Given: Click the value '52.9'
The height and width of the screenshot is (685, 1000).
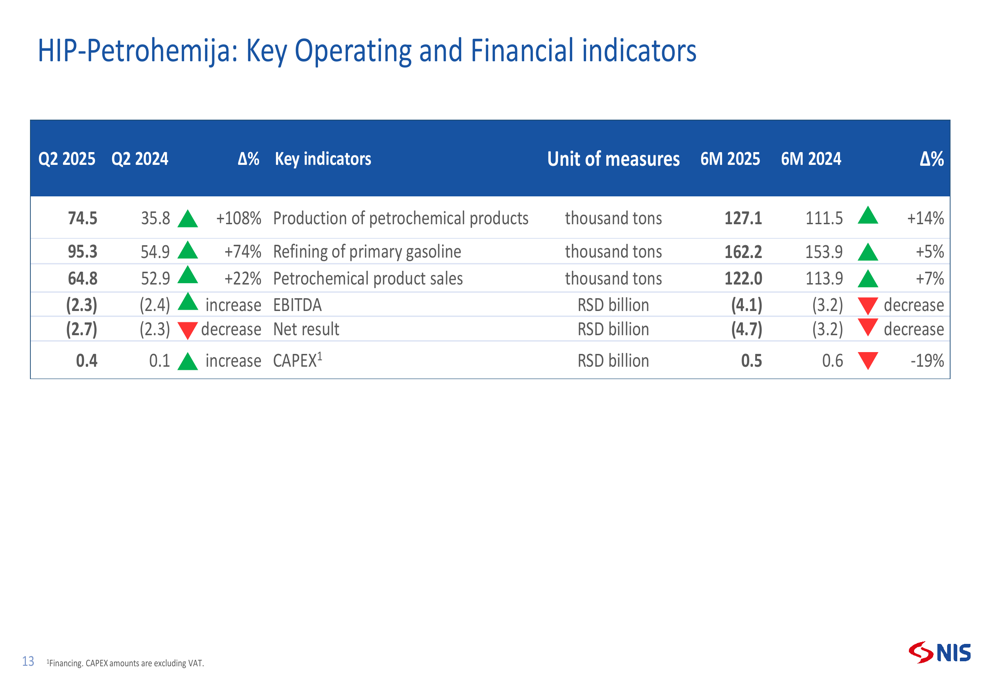Looking at the screenshot, I should click(155, 279).
